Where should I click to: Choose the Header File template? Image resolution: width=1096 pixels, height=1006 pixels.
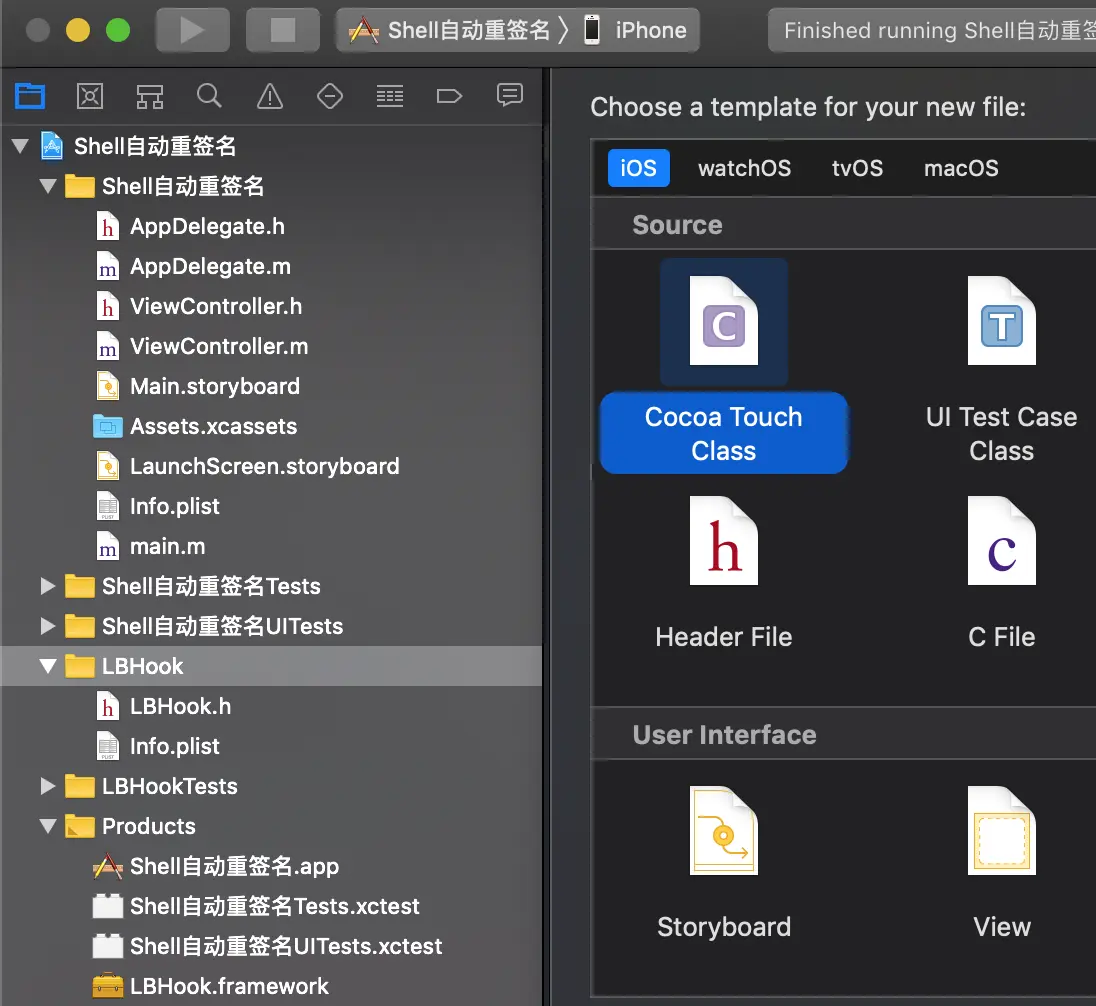point(723,573)
